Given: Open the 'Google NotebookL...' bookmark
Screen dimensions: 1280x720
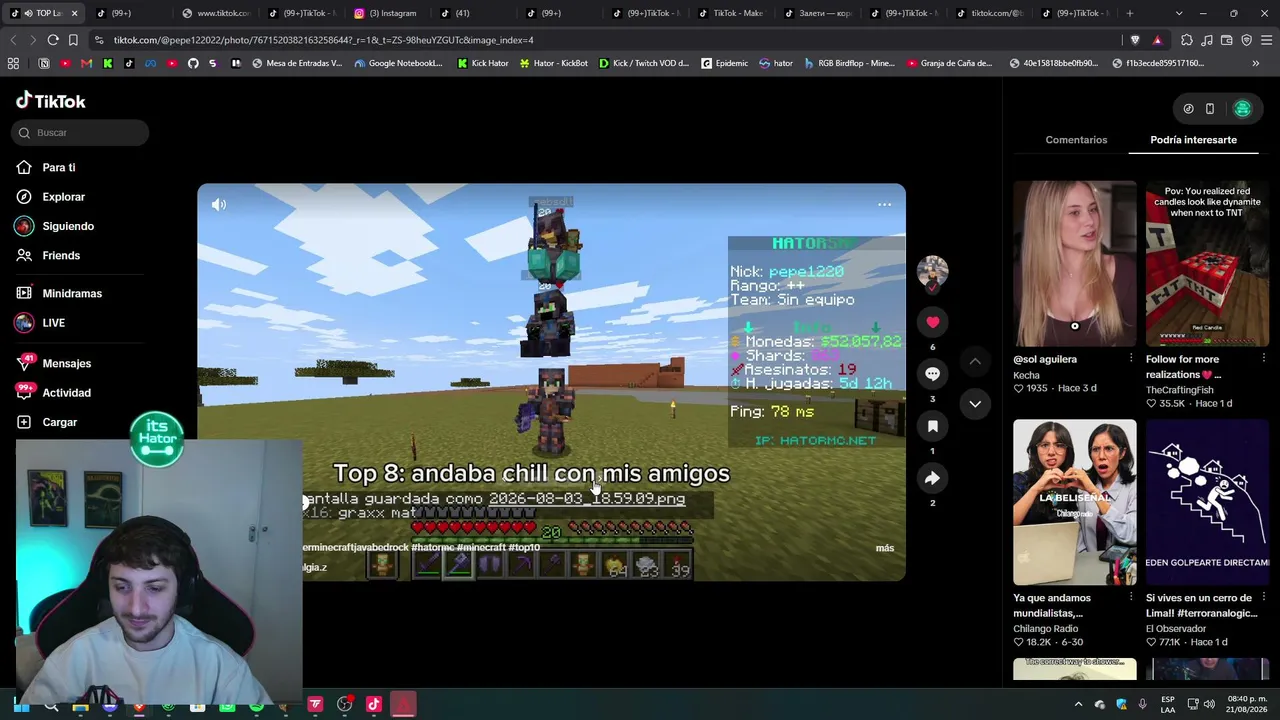Looking at the screenshot, I should tap(398, 63).
